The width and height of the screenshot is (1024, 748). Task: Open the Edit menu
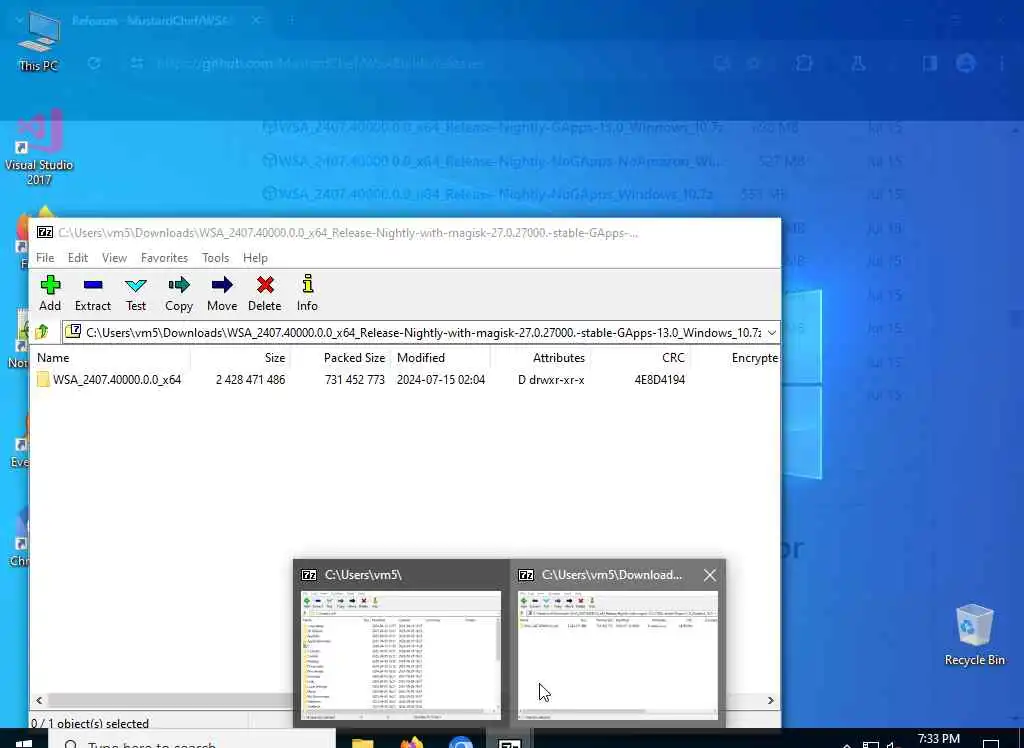[x=78, y=258]
